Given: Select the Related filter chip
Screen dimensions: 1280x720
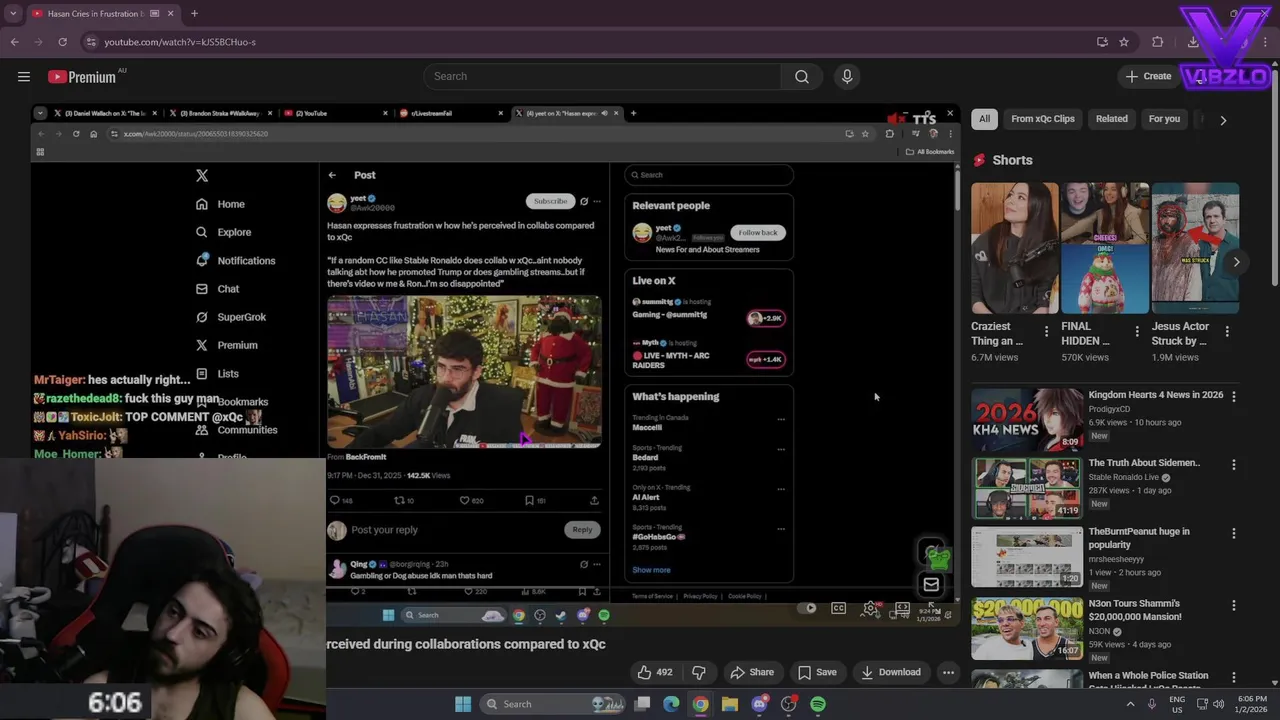Looking at the screenshot, I should pyautogui.click(x=1111, y=119).
